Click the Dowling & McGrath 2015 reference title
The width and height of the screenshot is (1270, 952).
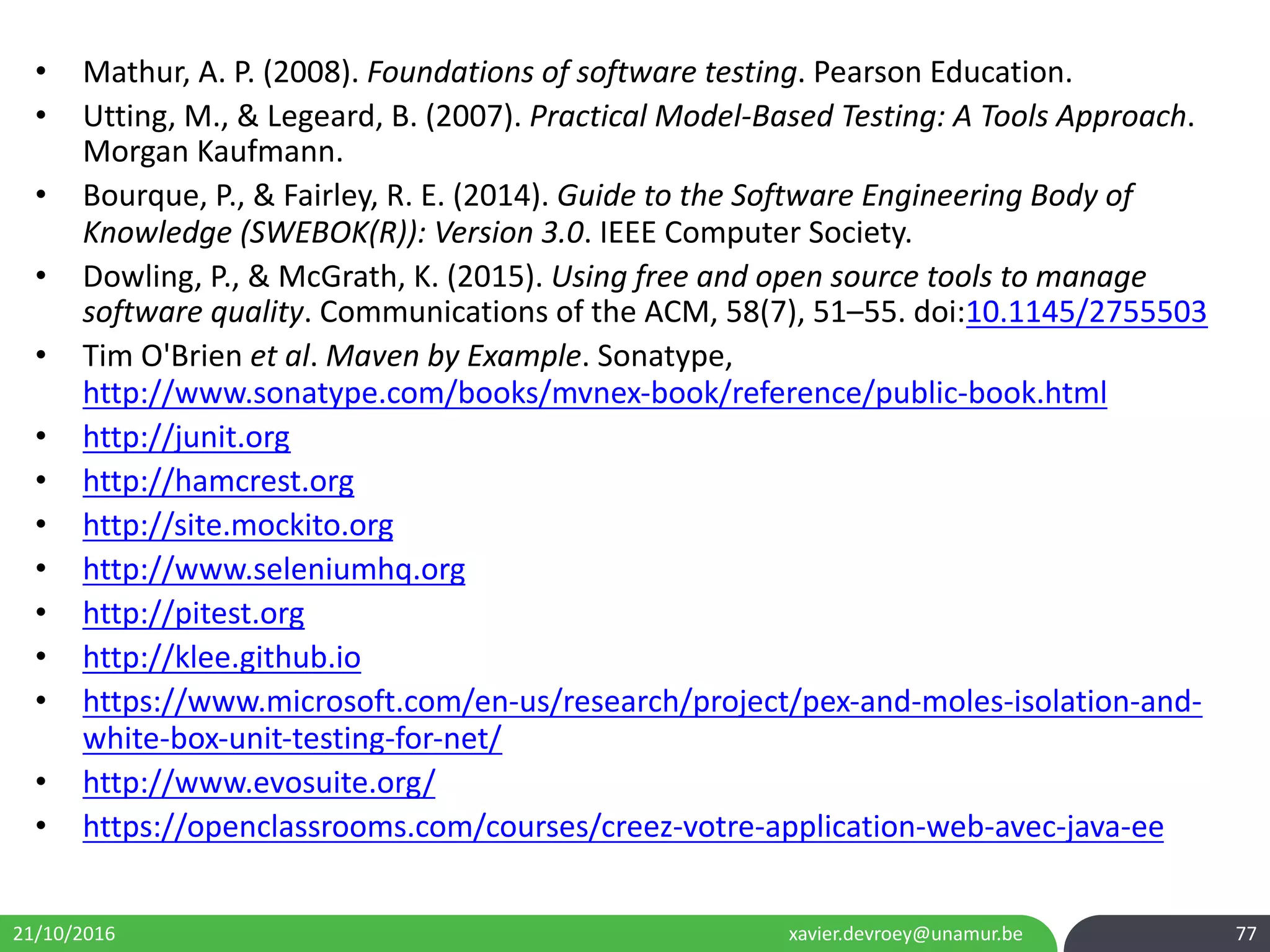coord(614,294)
